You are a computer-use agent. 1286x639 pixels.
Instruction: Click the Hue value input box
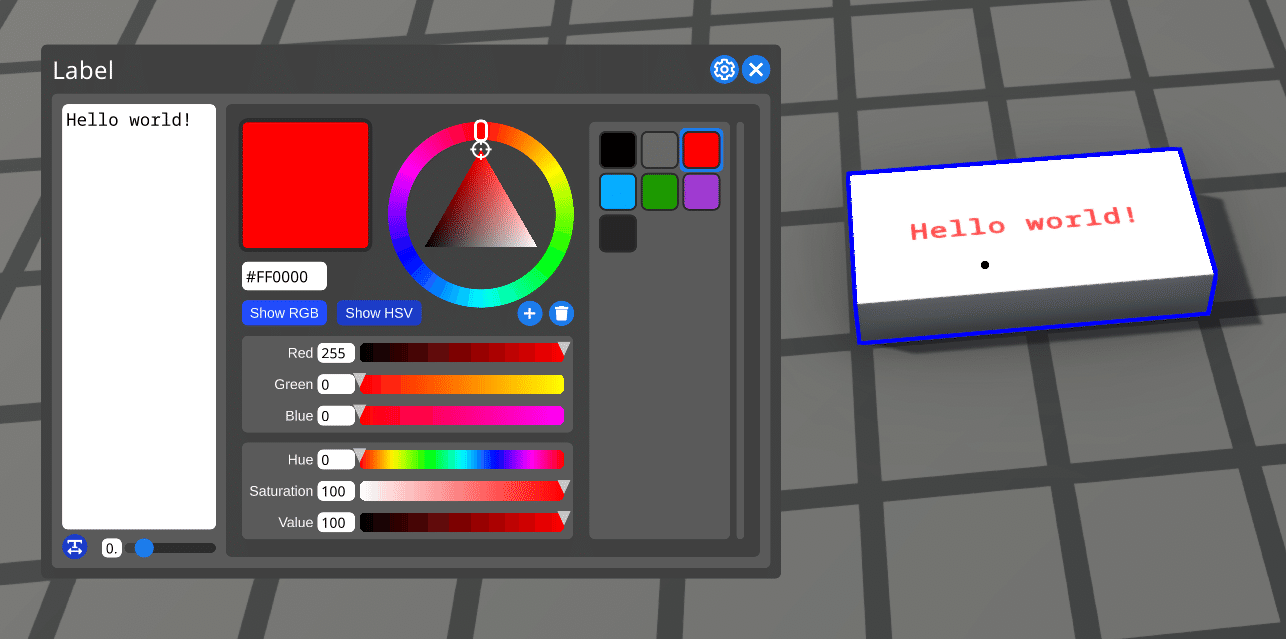click(x=336, y=460)
